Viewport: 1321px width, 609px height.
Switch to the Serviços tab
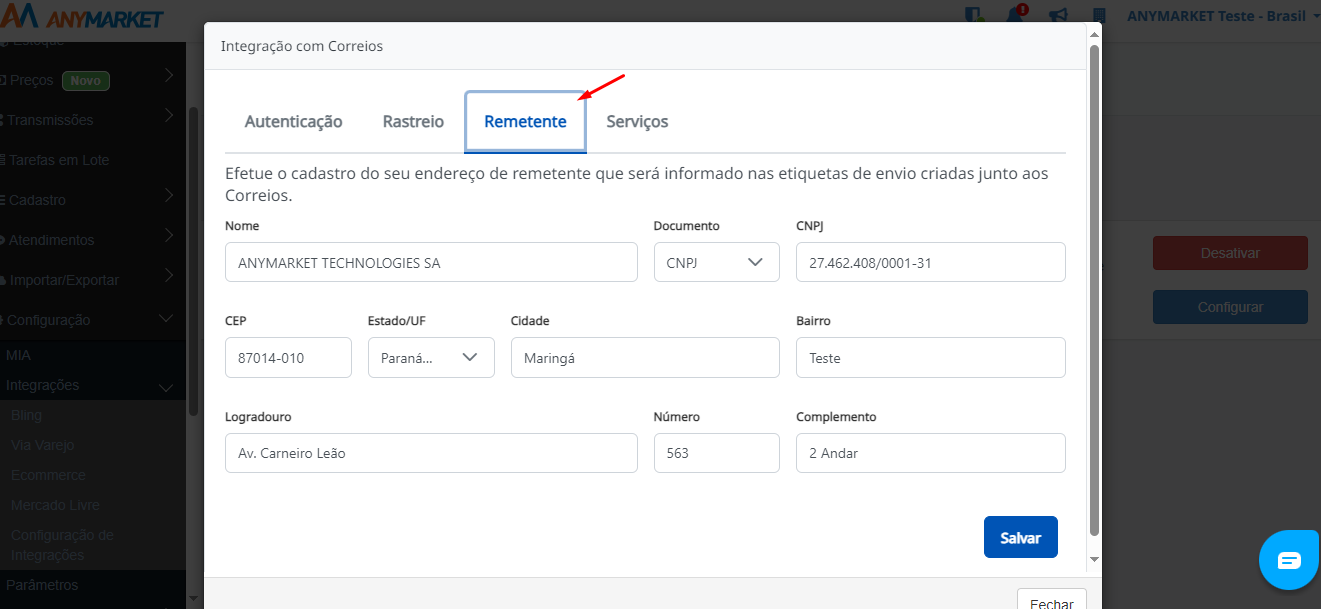click(x=637, y=122)
